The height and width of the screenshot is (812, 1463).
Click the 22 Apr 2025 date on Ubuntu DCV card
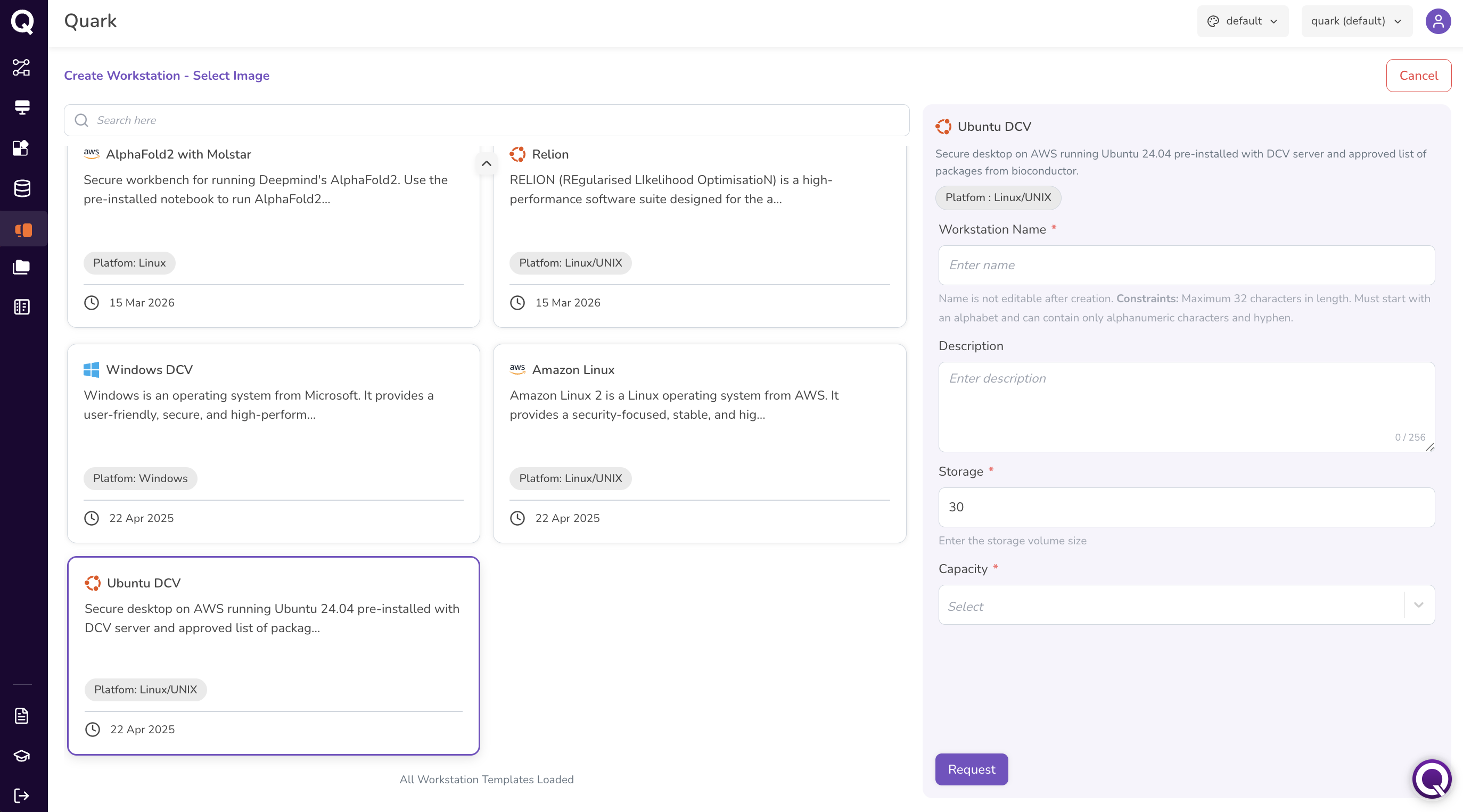143,730
